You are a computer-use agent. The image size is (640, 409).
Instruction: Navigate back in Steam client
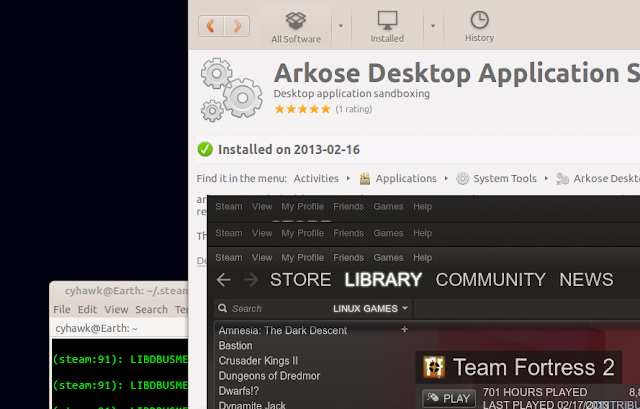pyautogui.click(x=224, y=280)
